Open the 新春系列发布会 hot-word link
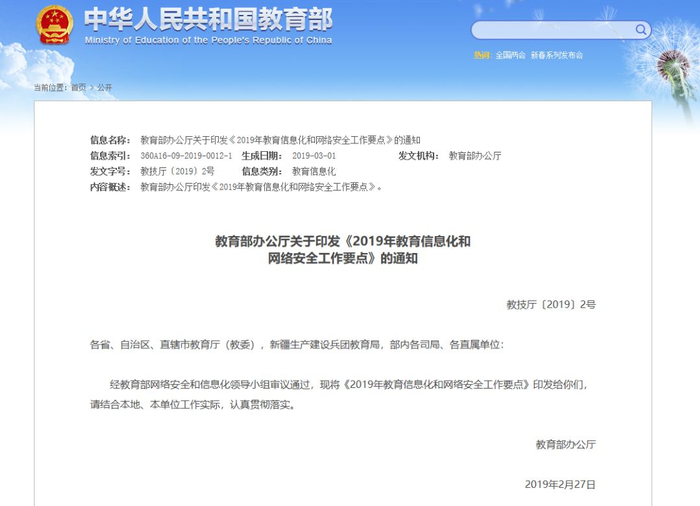 tap(557, 55)
